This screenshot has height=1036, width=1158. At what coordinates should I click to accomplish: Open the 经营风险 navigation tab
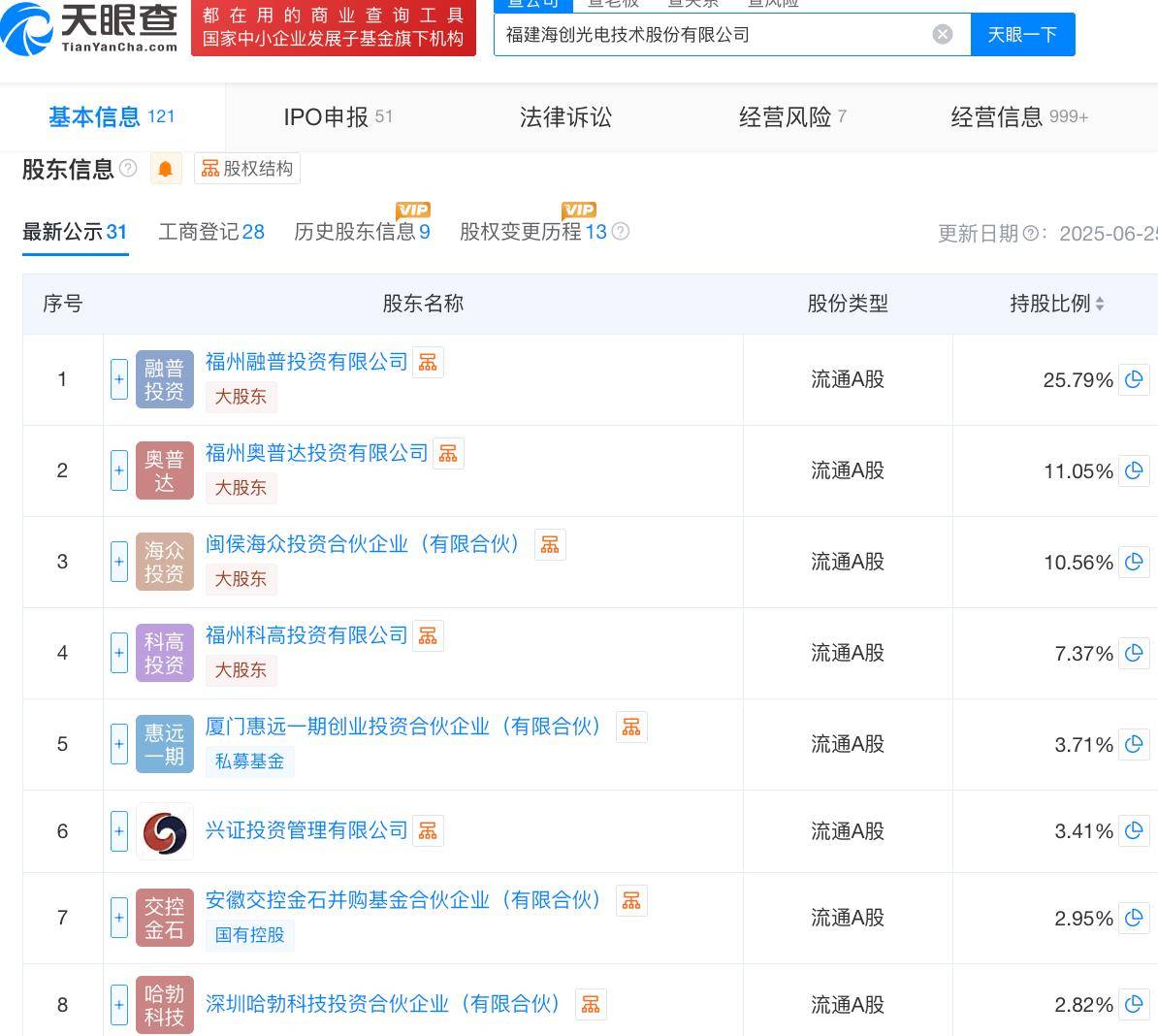791,117
